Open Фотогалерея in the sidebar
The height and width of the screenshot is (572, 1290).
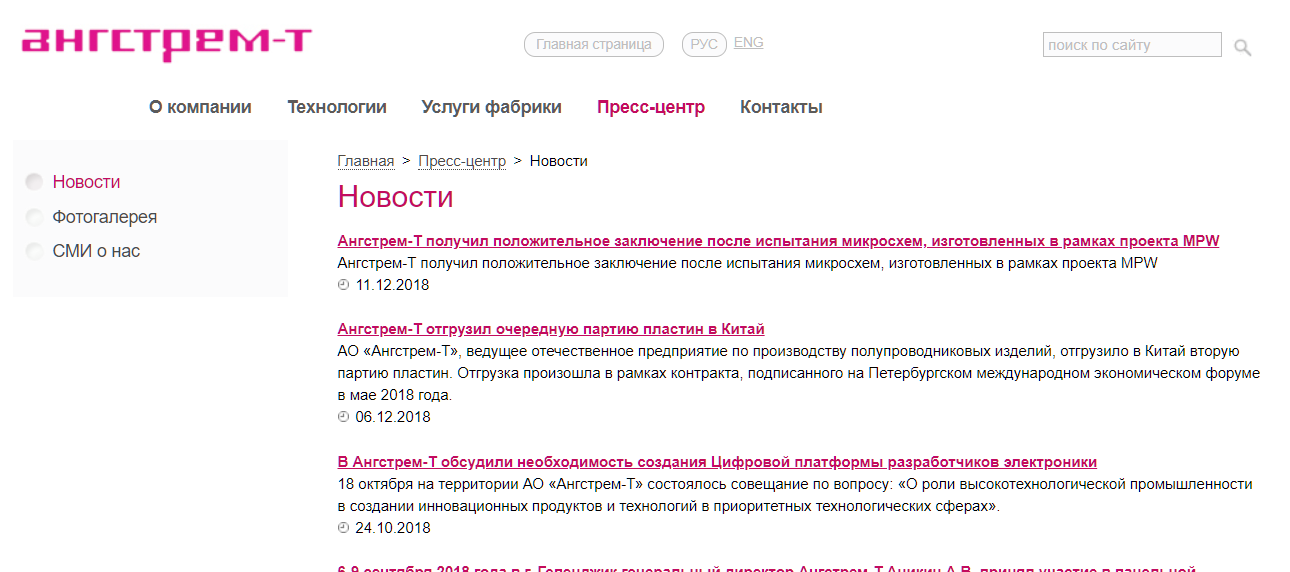105,217
